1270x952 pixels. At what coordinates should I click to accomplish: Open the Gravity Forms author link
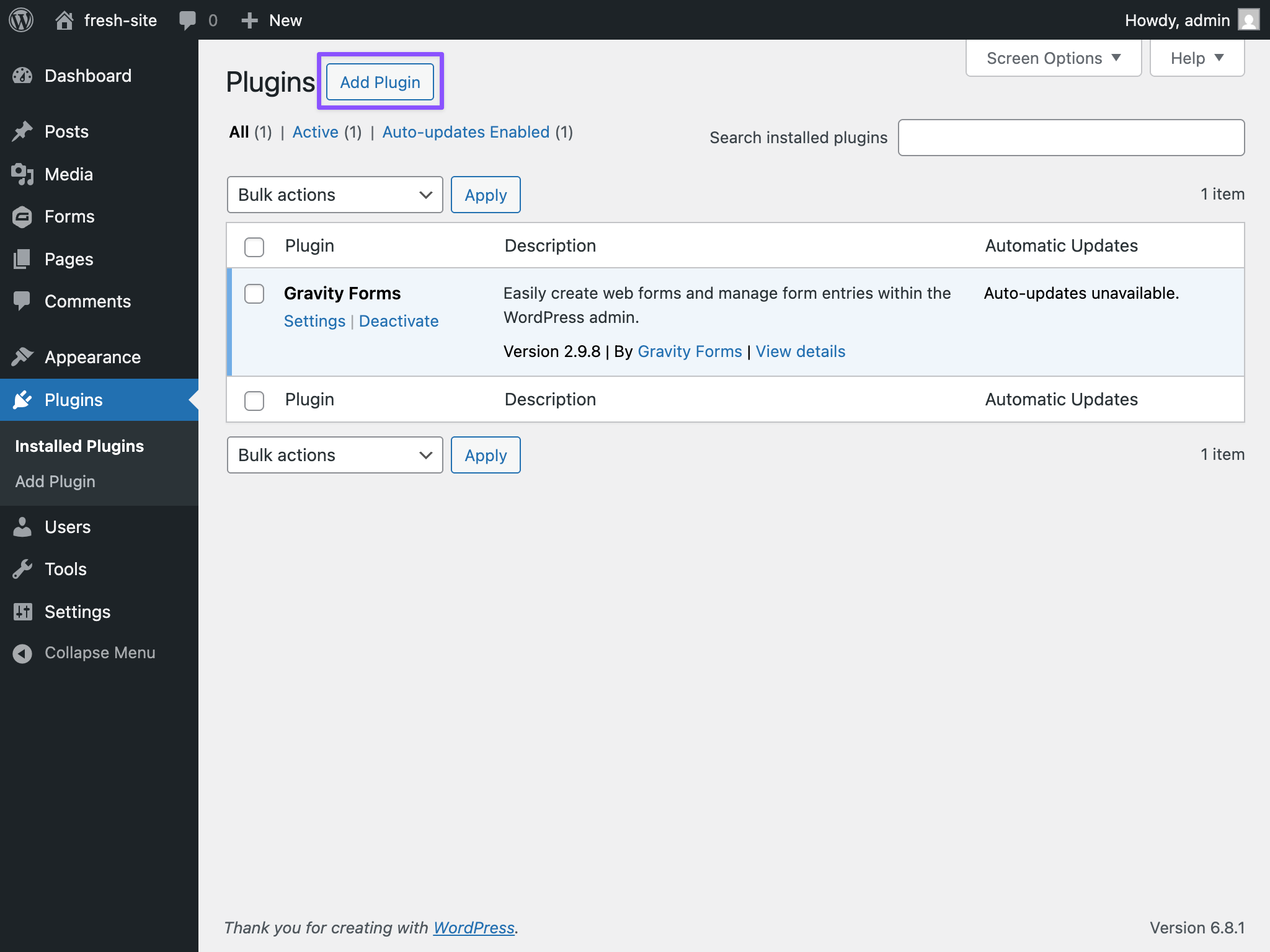(x=690, y=351)
